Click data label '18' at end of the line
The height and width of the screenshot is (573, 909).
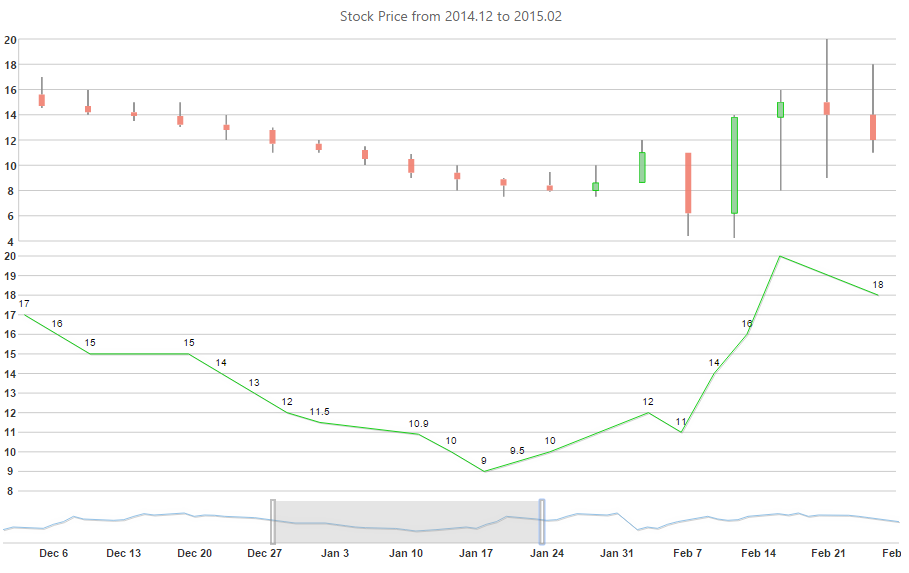point(878,285)
